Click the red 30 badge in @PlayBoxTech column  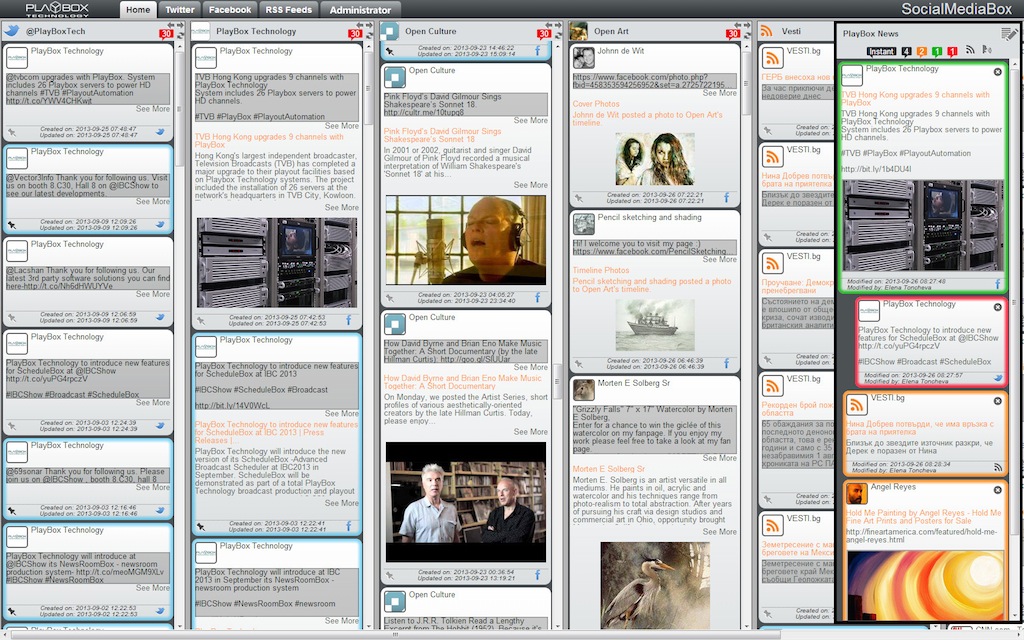click(166, 34)
